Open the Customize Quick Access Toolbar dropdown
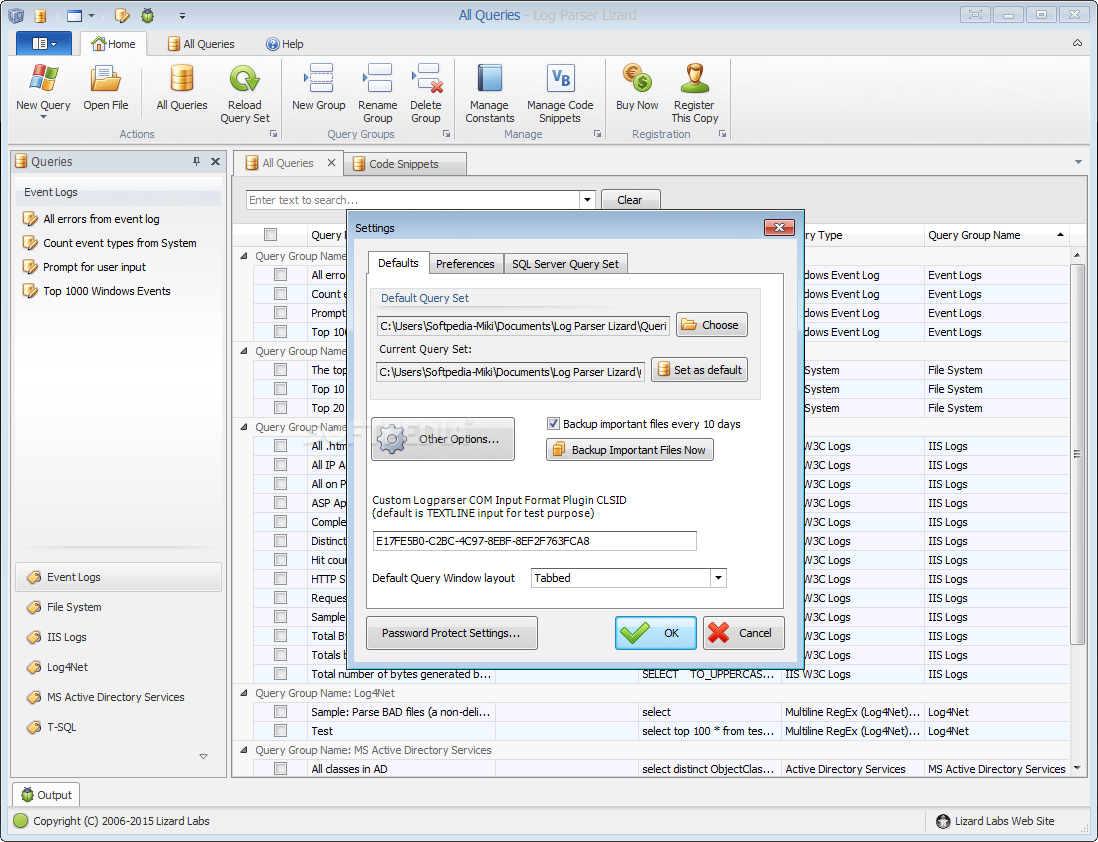Image resolution: width=1098 pixels, height=842 pixels. coord(182,15)
